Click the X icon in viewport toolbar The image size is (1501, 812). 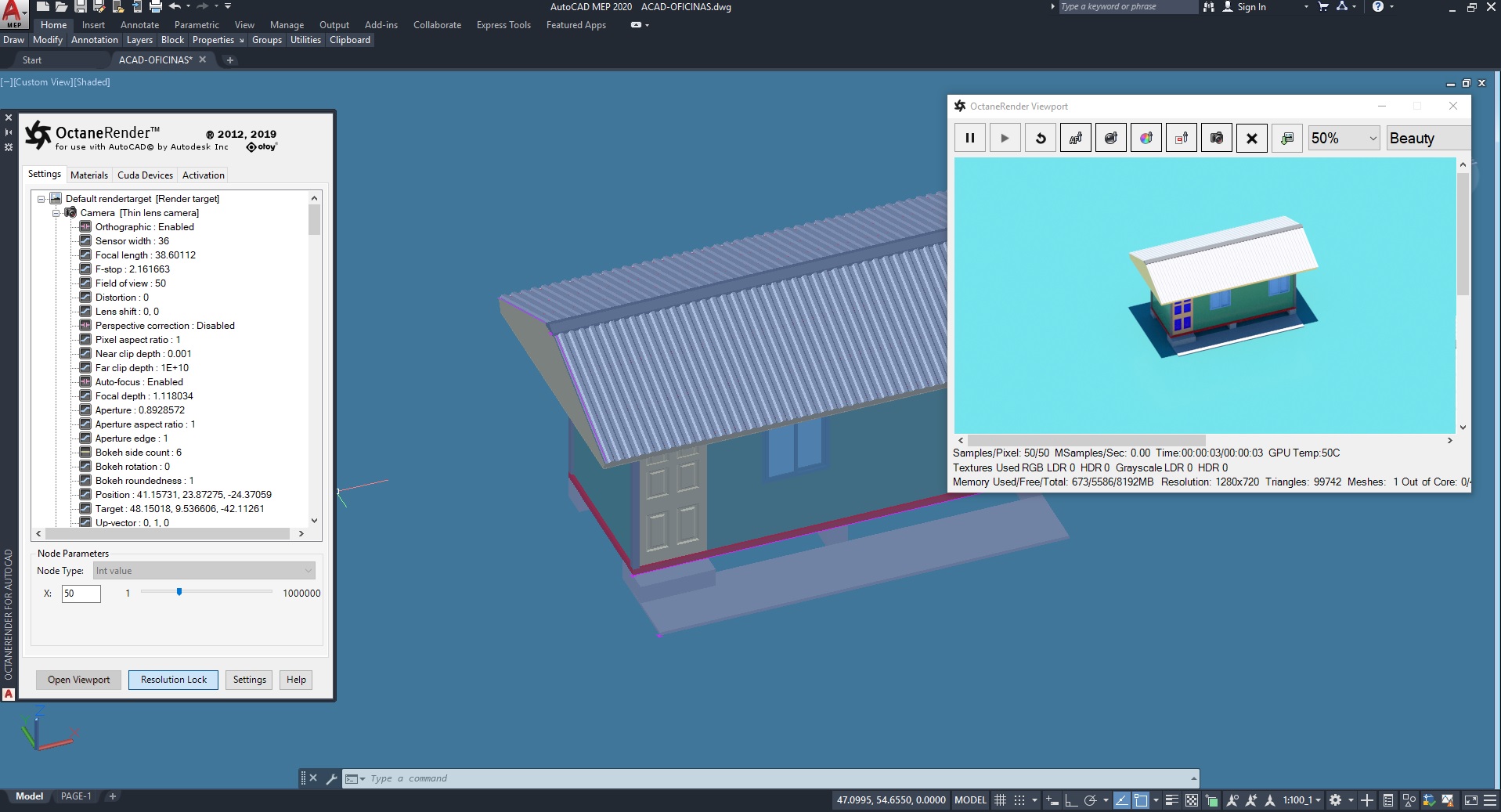click(x=1252, y=139)
